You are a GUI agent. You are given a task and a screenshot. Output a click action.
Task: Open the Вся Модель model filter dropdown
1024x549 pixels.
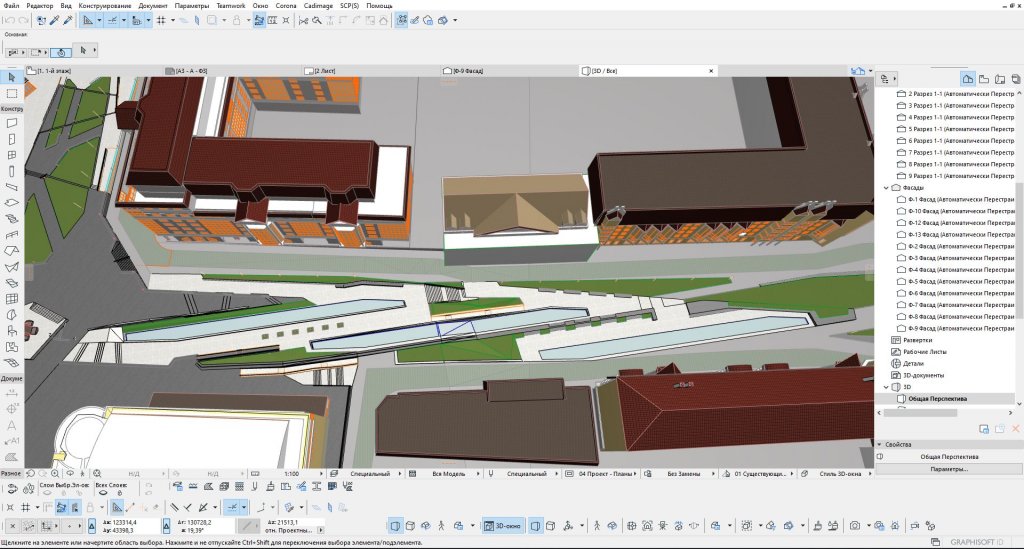tap(450, 473)
